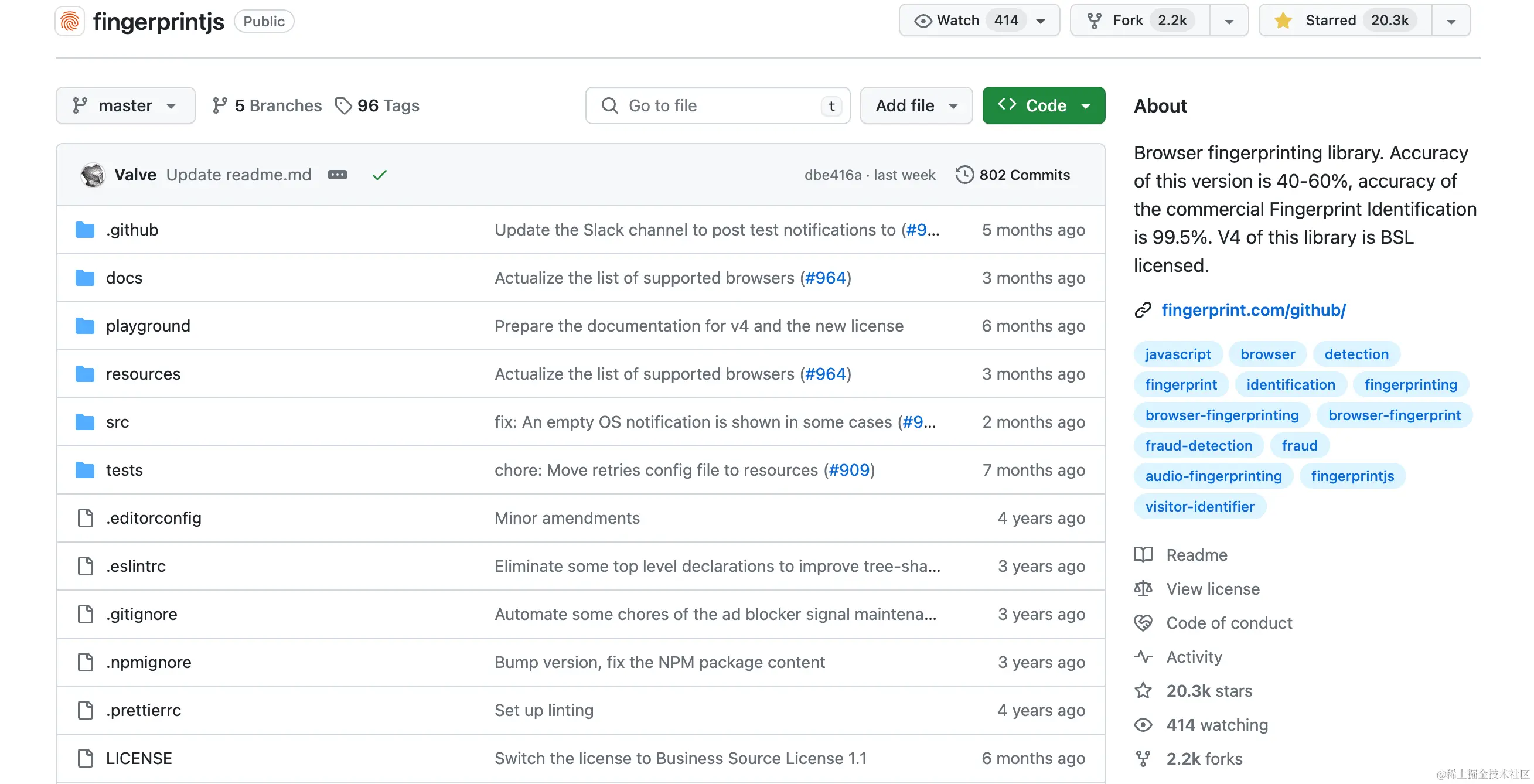Screen dimensions: 1534x784
Task: Select the fraud-detection topic tag
Action: pyautogui.click(x=1198, y=445)
